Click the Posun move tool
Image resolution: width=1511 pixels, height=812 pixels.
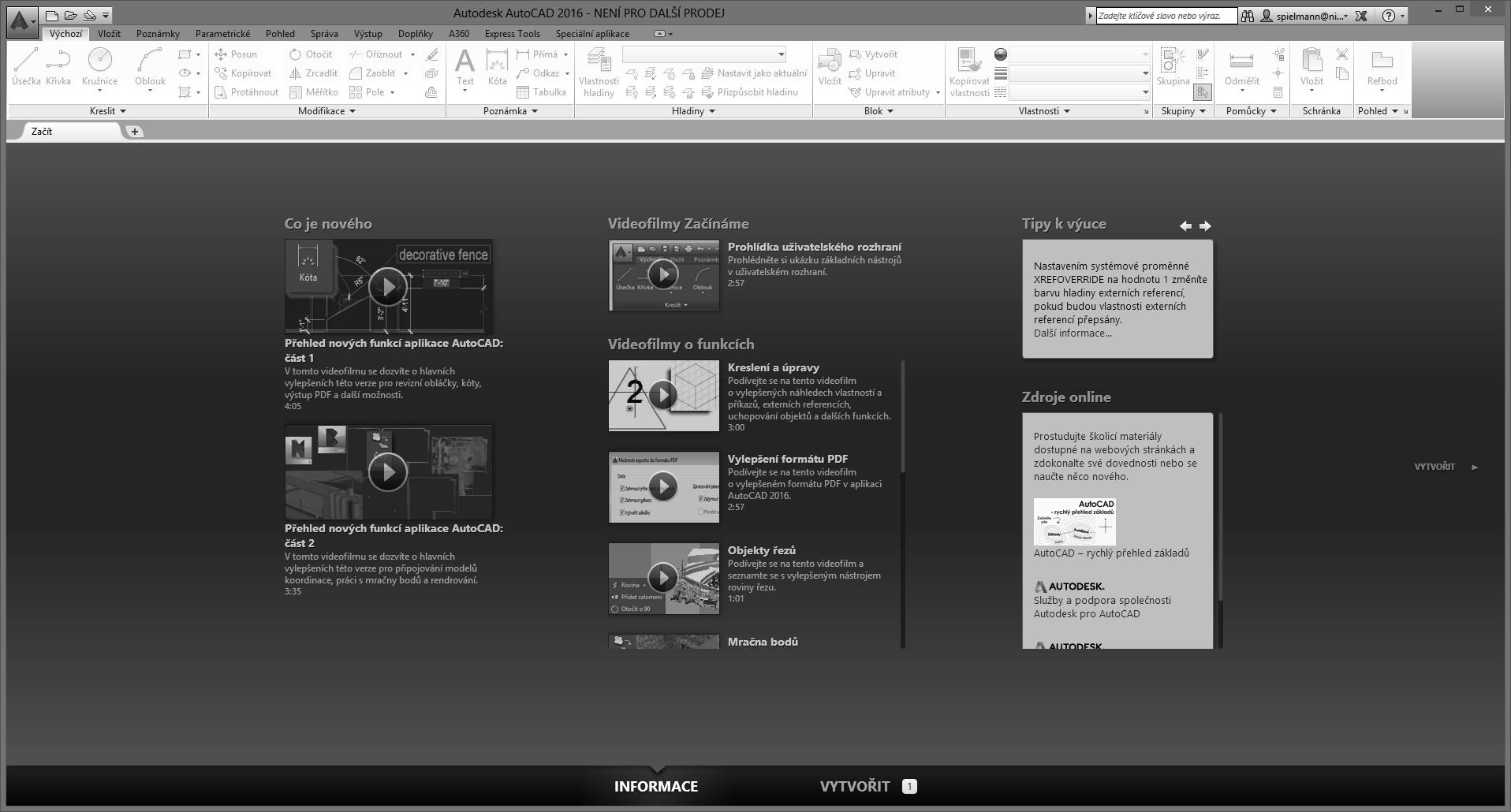pyautogui.click(x=236, y=54)
